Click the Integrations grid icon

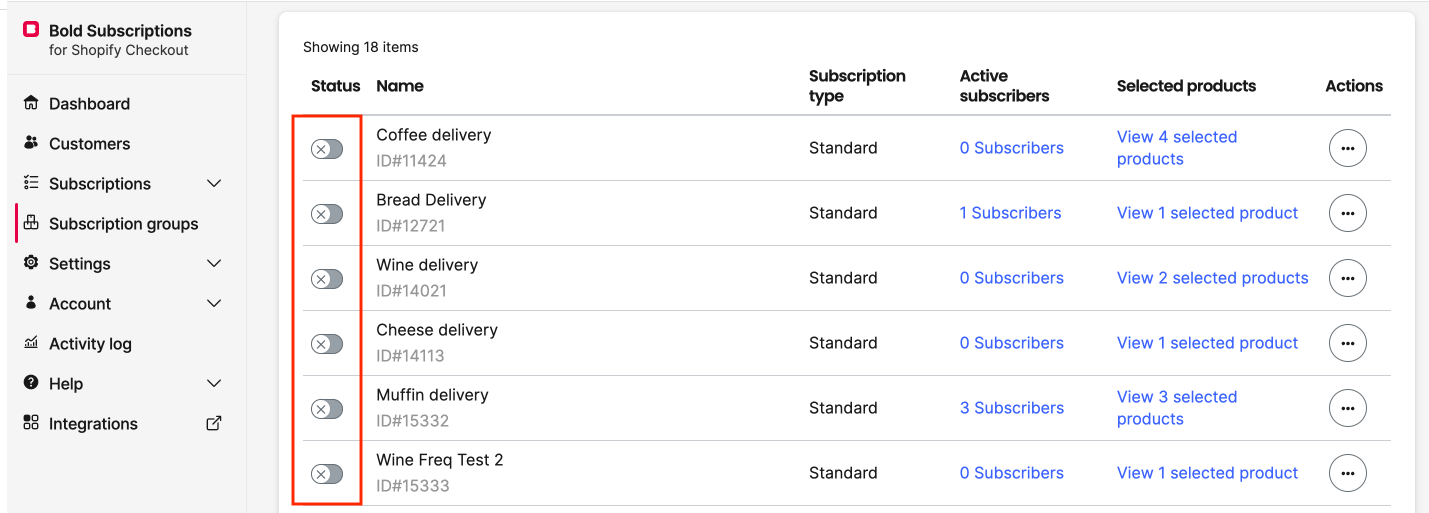pyautogui.click(x=31, y=423)
